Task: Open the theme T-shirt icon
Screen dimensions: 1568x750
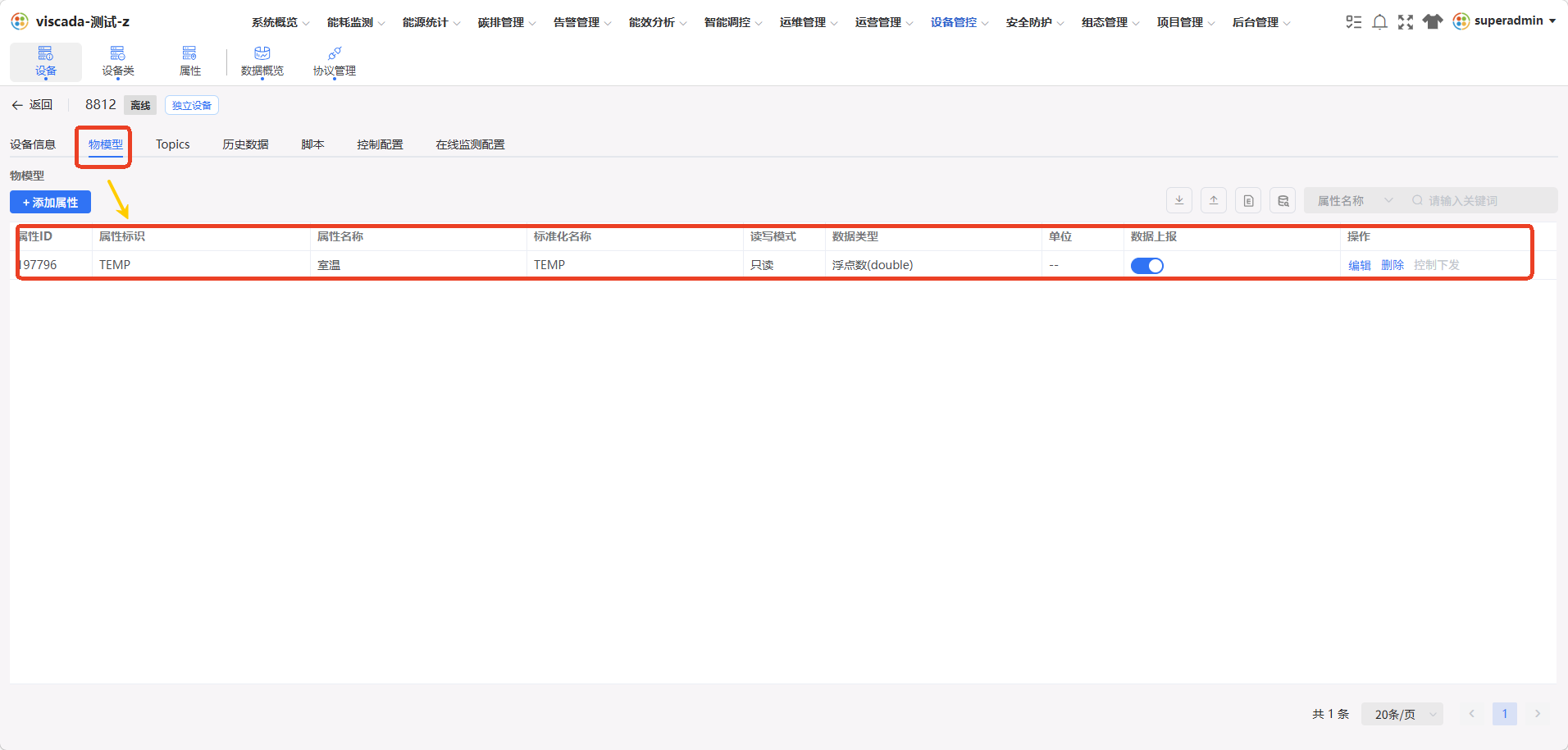Action: (x=1432, y=22)
